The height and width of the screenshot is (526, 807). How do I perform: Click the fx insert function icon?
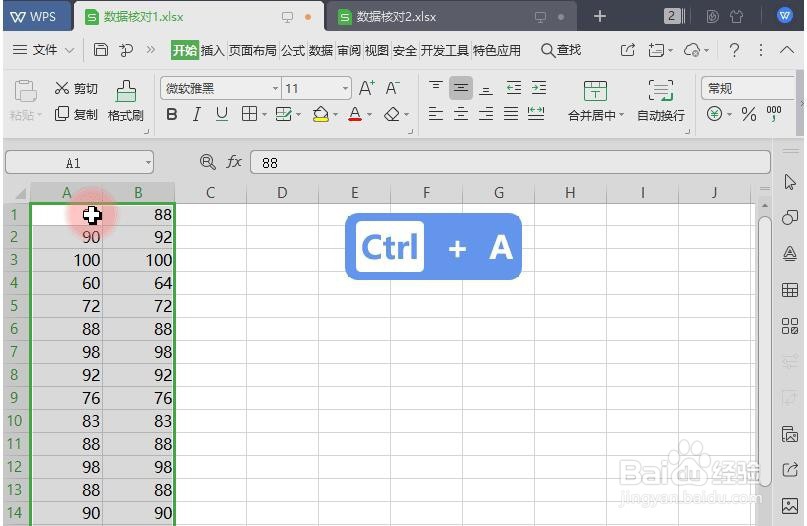(234, 162)
